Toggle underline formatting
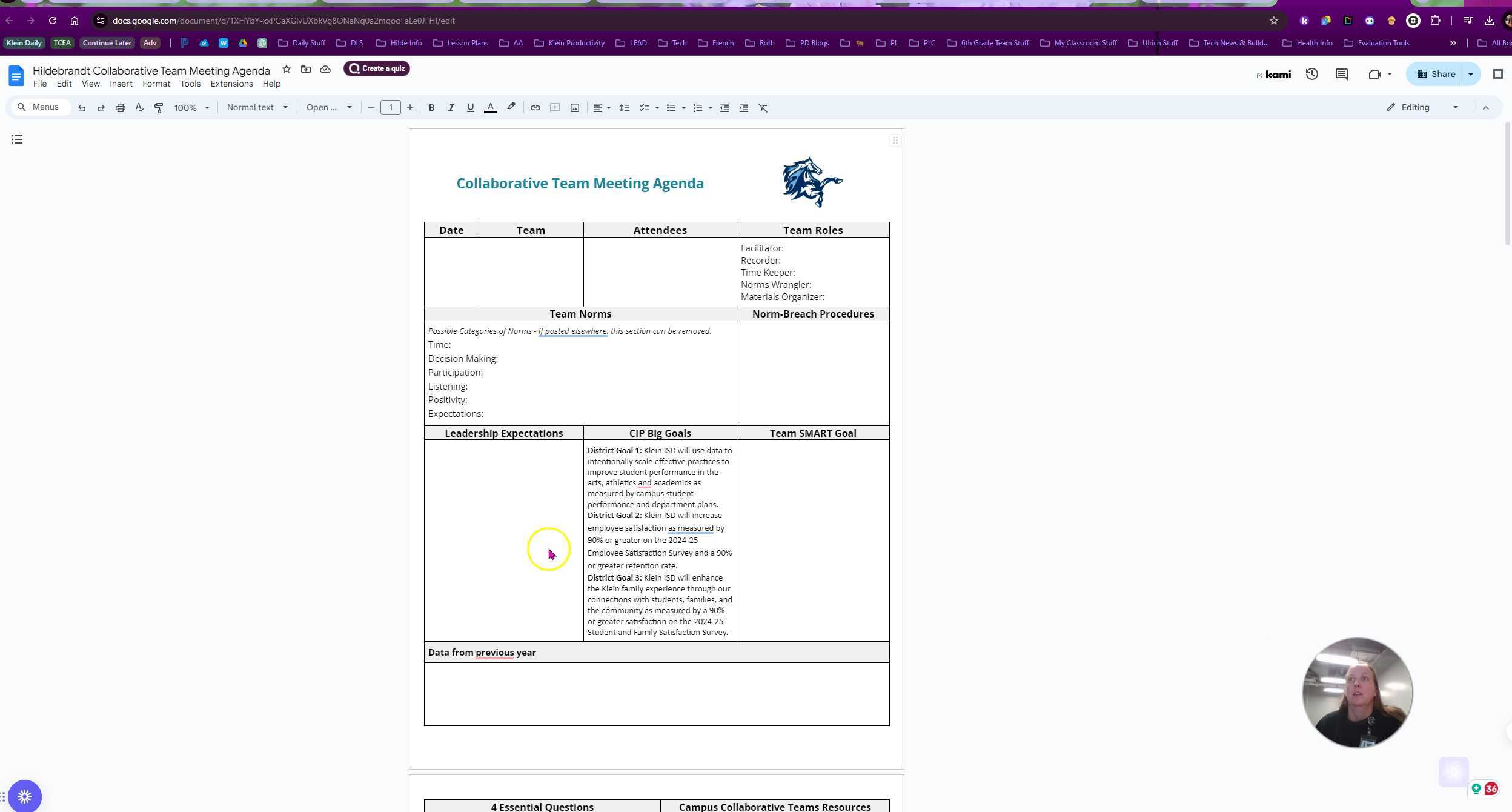The image size is (1512, 812). tap(471, 108)
